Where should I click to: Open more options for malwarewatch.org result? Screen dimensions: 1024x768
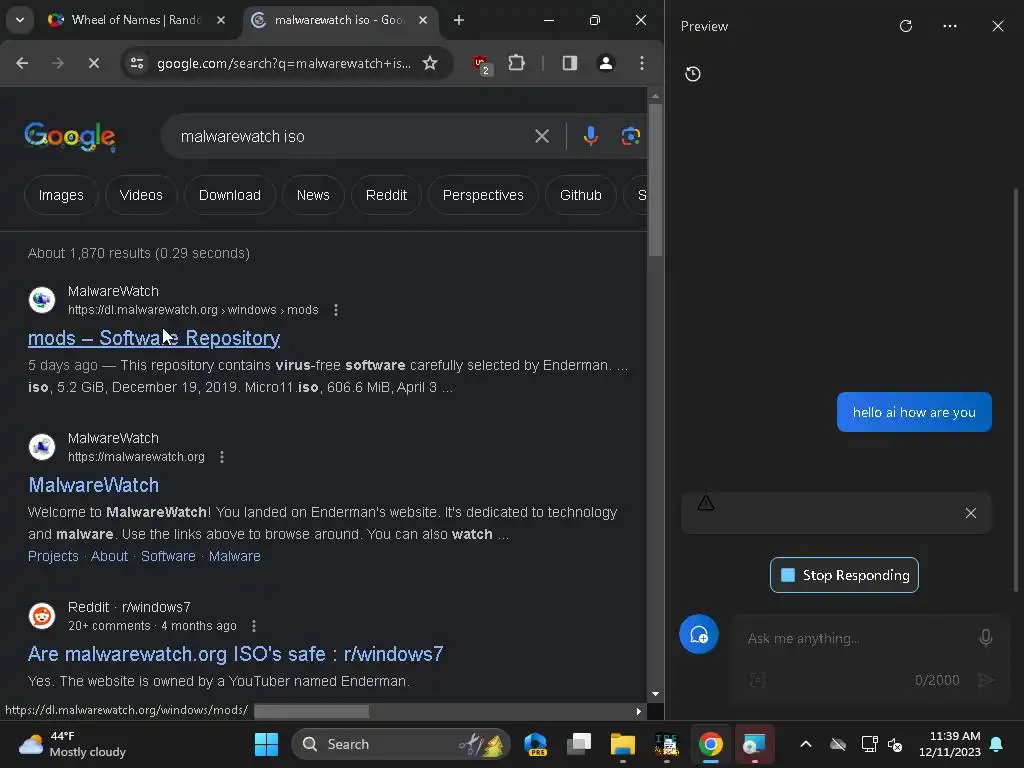coord(222,457)
